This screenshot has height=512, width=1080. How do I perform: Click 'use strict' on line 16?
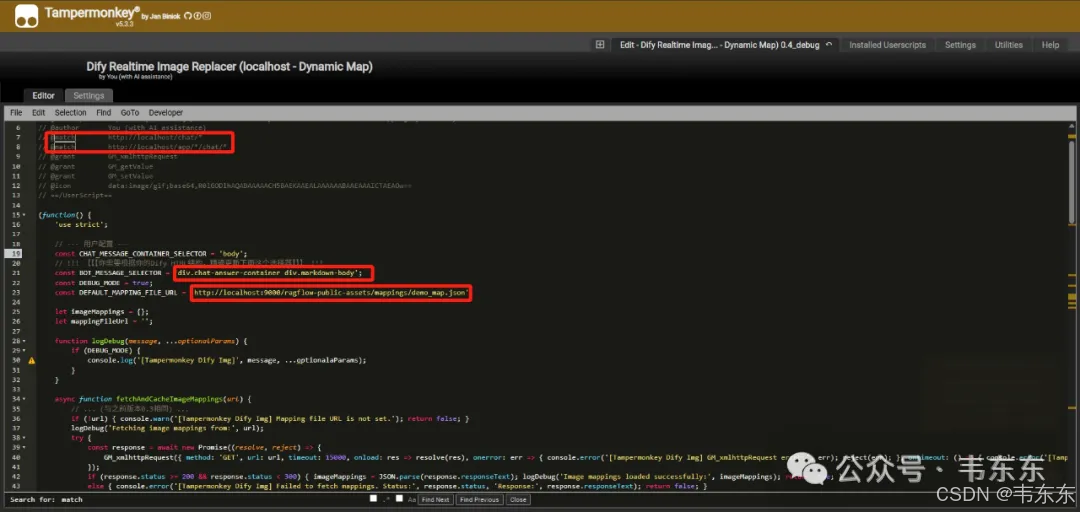[81, 225]
